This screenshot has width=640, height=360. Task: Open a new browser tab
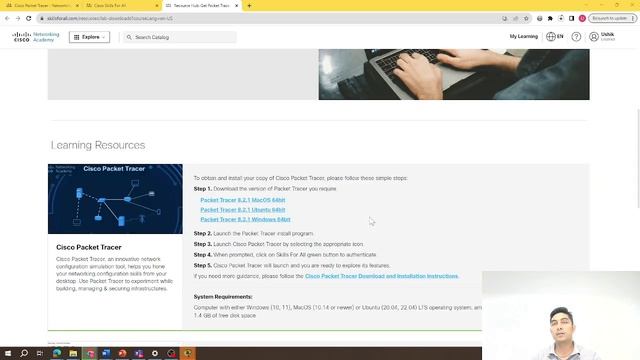[249, 6]
